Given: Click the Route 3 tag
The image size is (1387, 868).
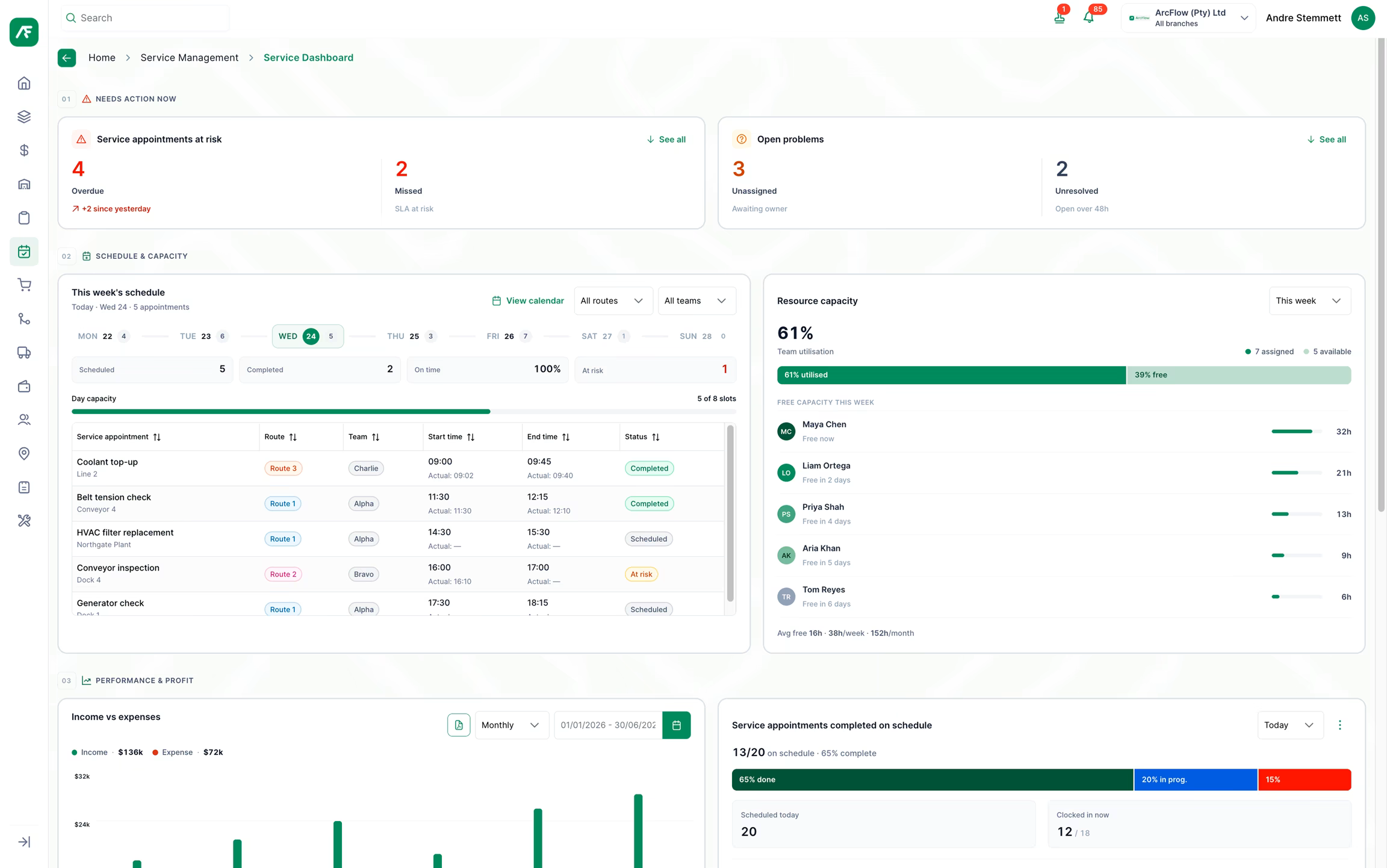Looking at the screenshot, I should coord(283,468).
